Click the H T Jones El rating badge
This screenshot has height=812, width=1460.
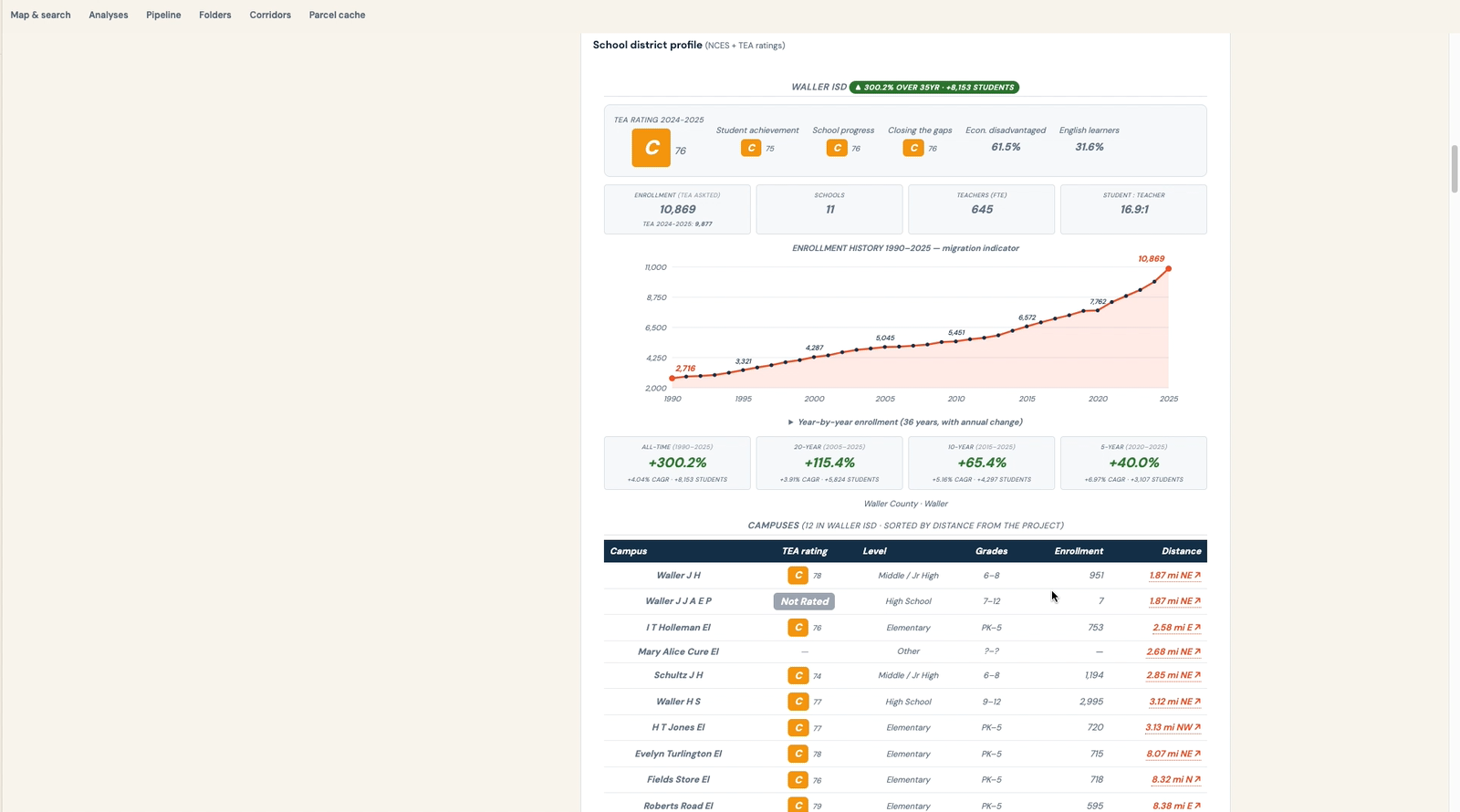tap(798, 727)
